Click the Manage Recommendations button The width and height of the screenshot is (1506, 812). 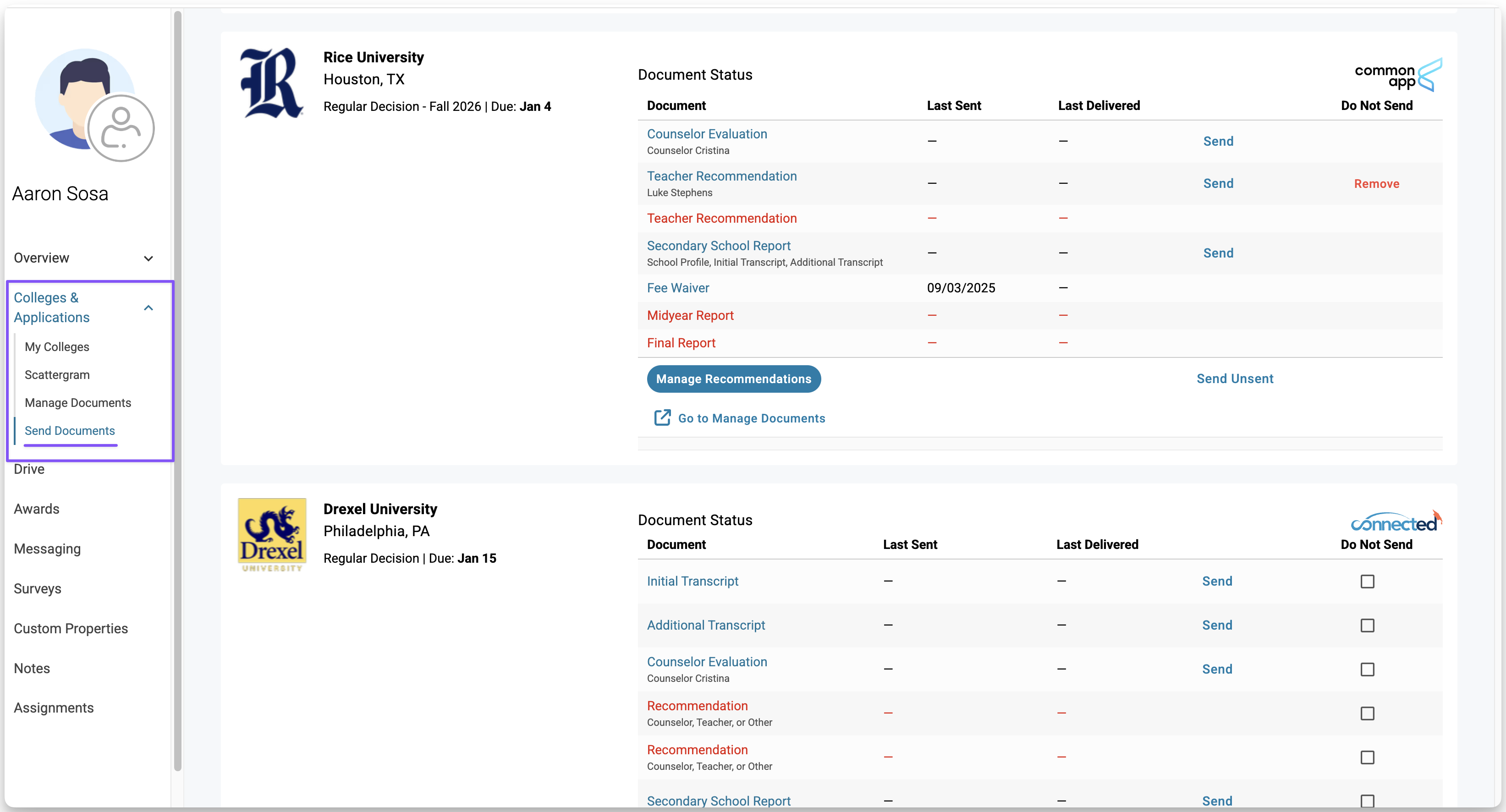(734, 378)
